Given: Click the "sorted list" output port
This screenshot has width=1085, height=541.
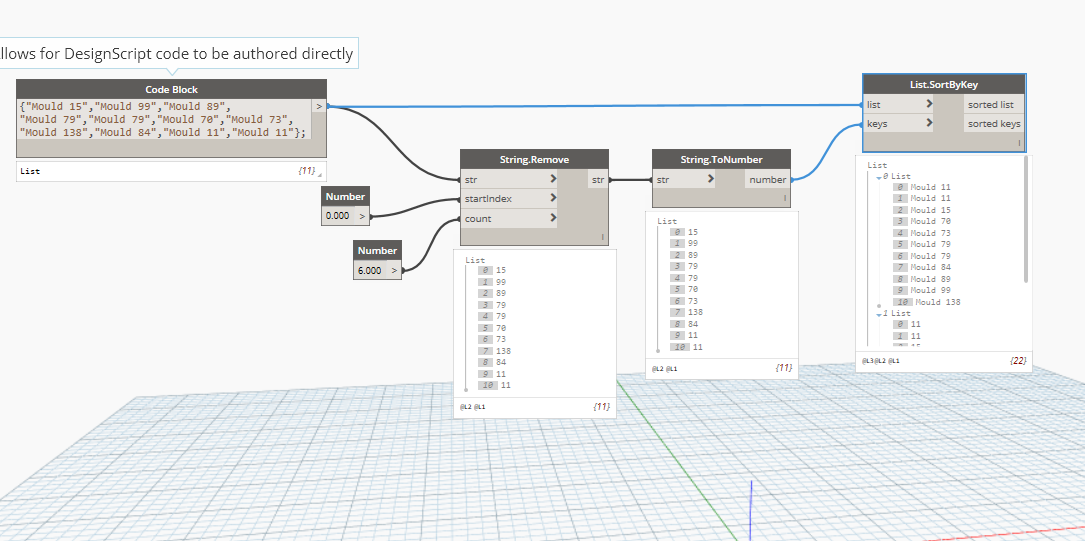Looking at the screenshot, I should tap(991, 105).
